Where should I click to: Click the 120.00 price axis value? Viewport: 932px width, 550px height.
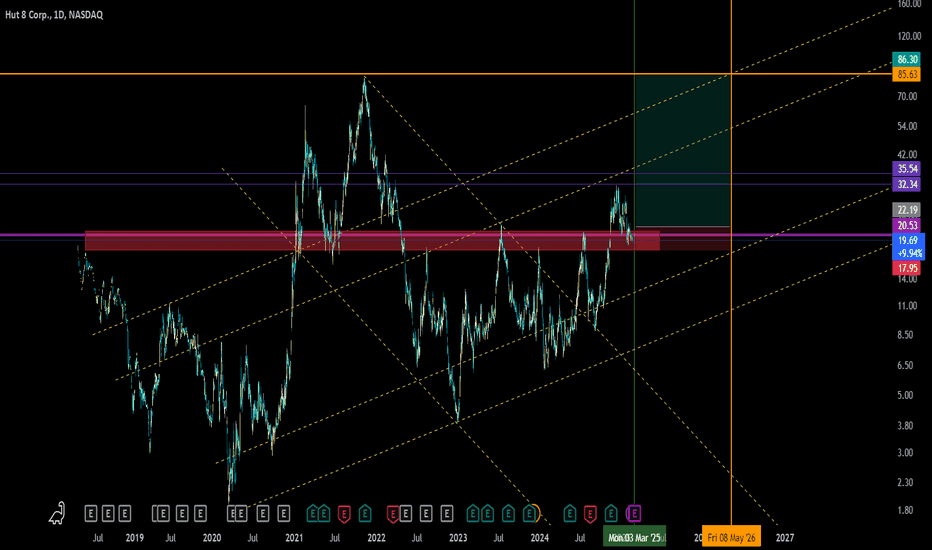(x=909, y=36)
